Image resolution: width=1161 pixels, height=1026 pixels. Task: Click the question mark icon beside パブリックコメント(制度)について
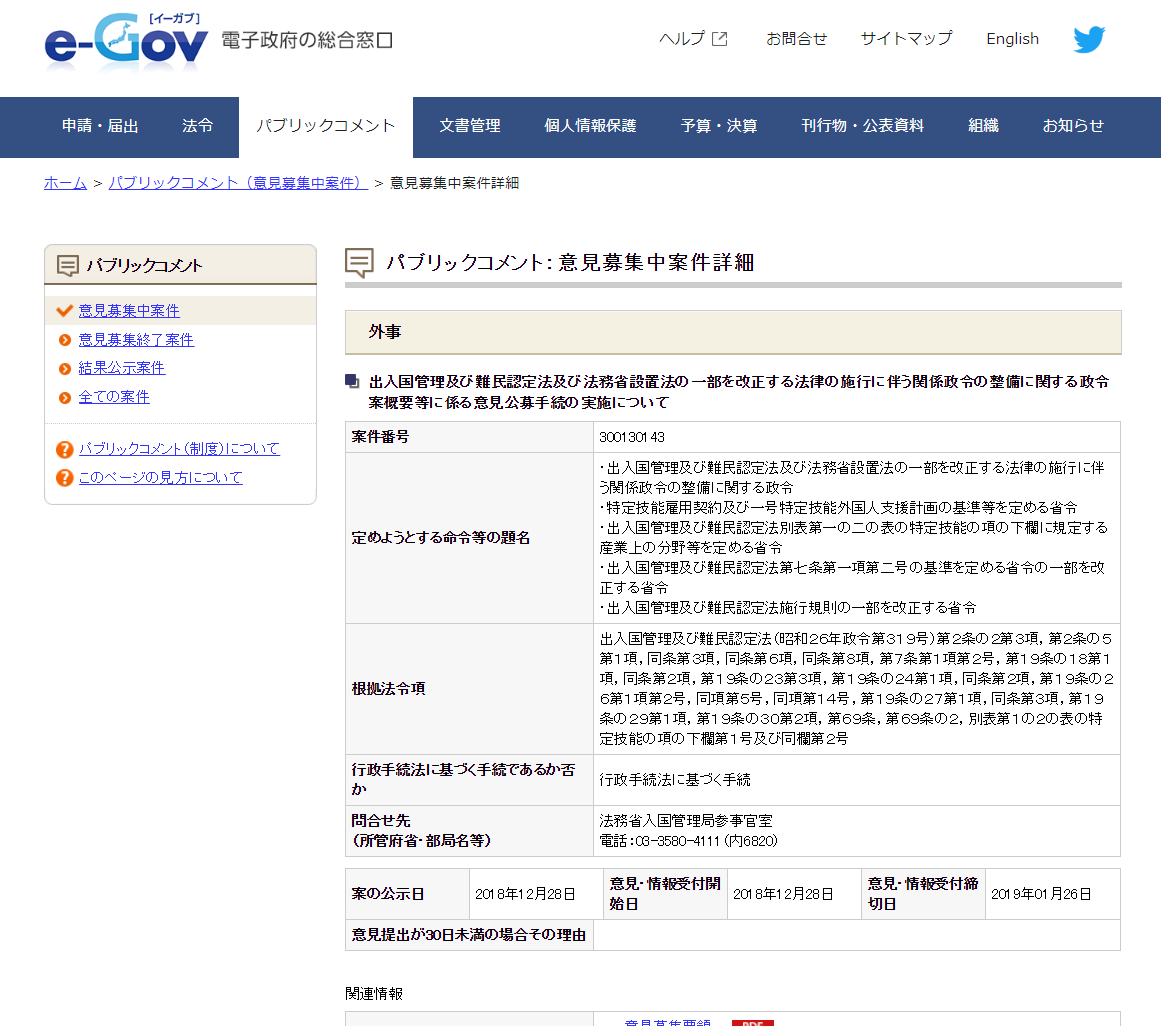tap(65, 450)
